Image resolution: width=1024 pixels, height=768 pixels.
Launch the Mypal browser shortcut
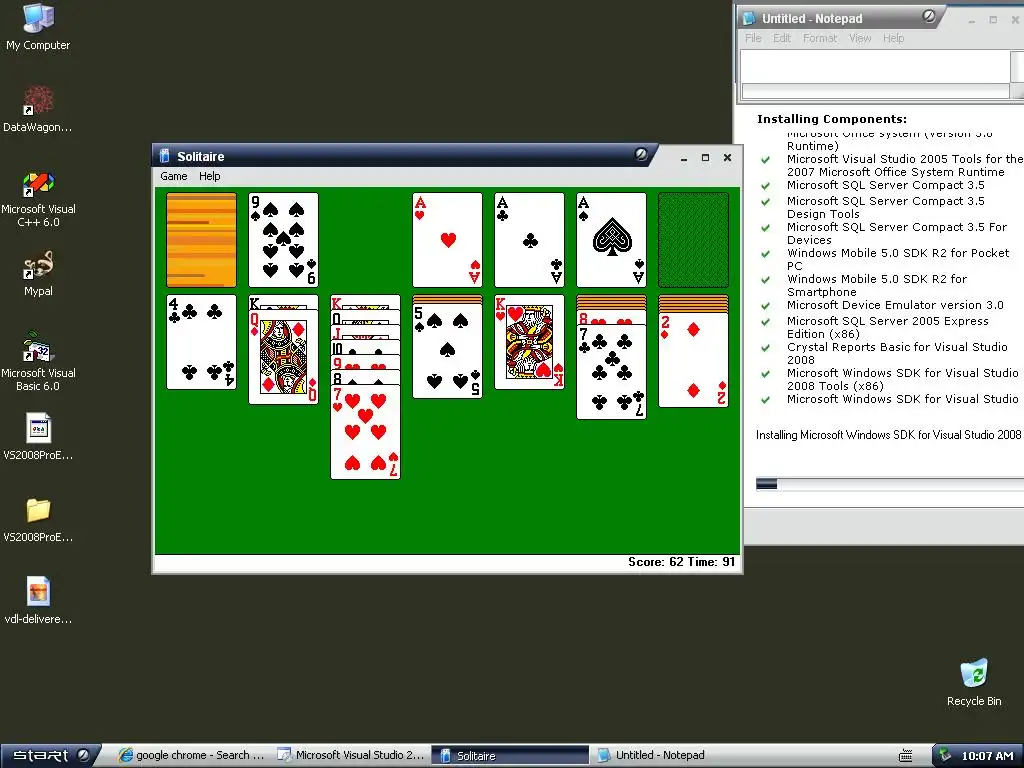pos(38,274)
